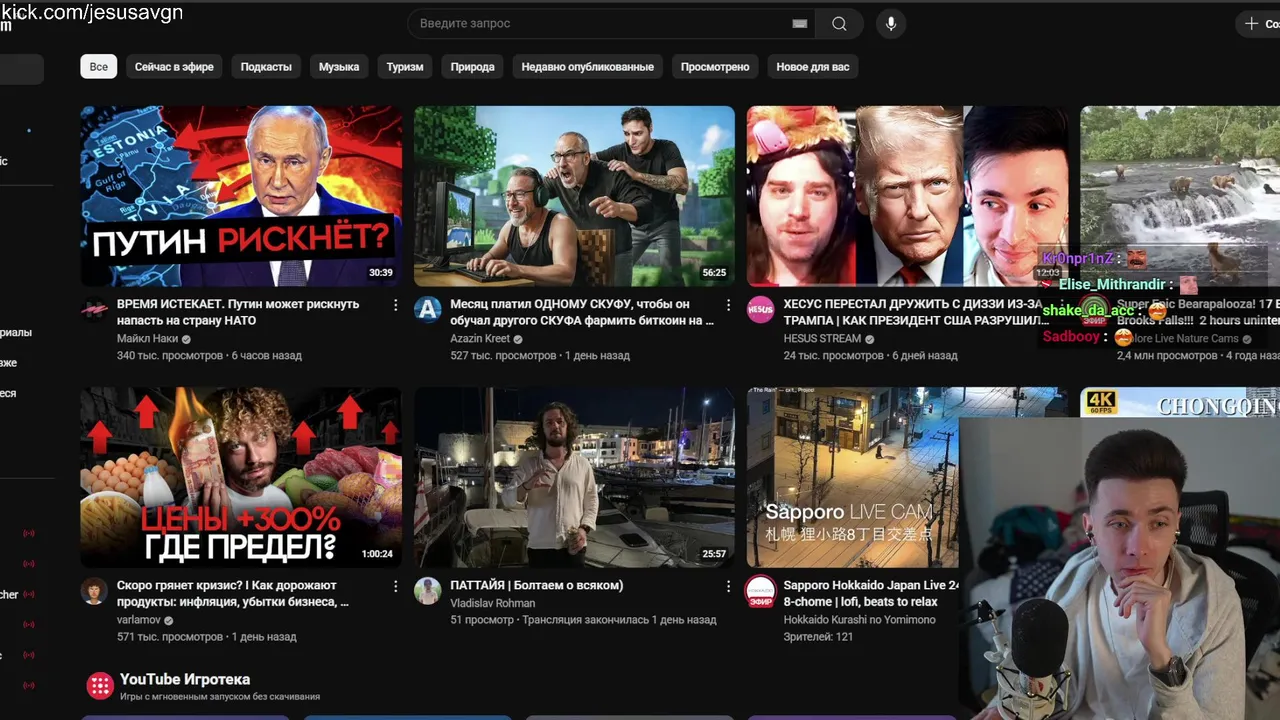Click the Vladislav Rohman channel name
The width and height of the screenshot is (1280, 720).
[493, 603]
